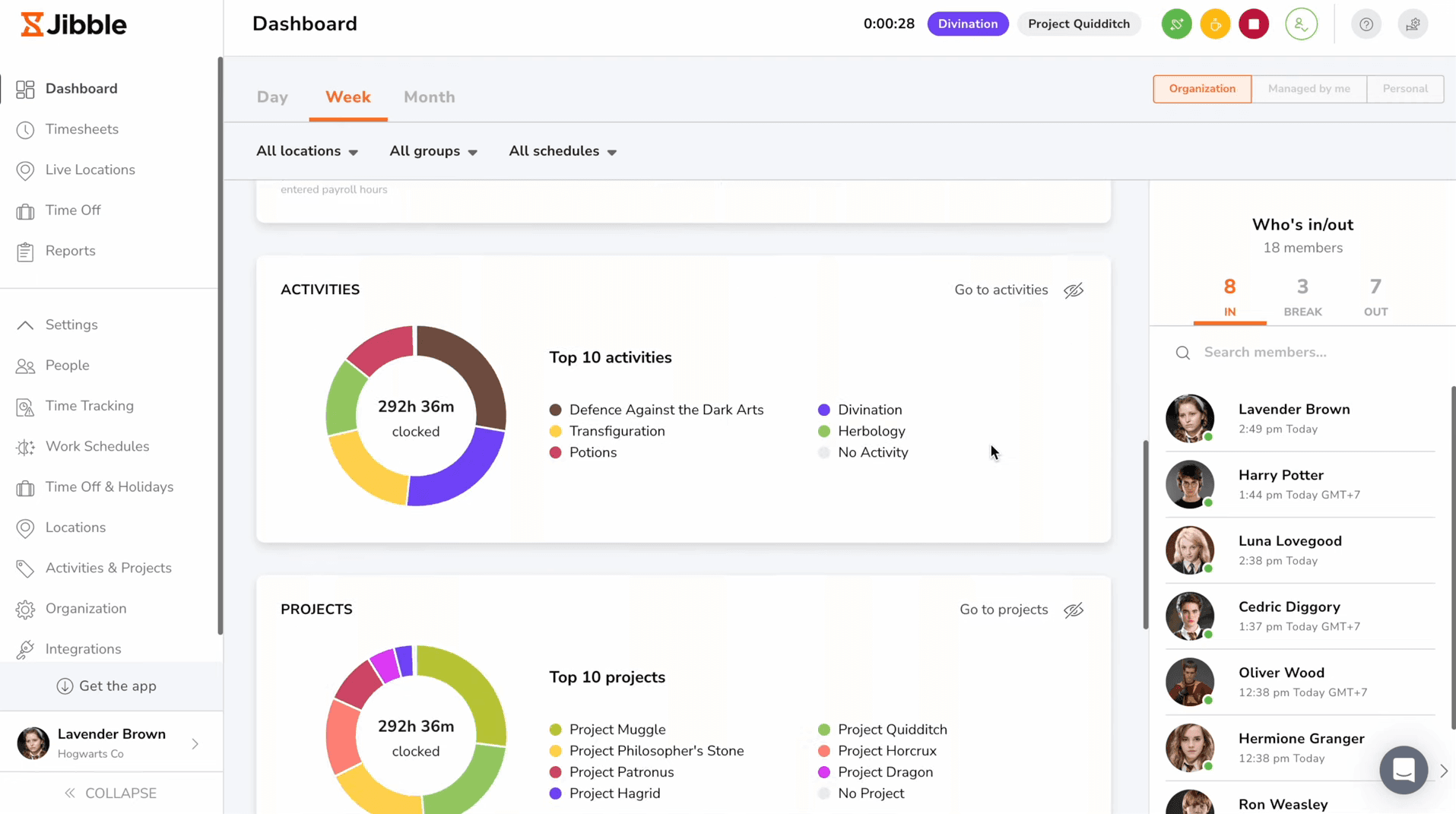The width and height of the screenshot is (1456, 814).
Task: Switch view to Organization
Action: (x=1202, y=89)
